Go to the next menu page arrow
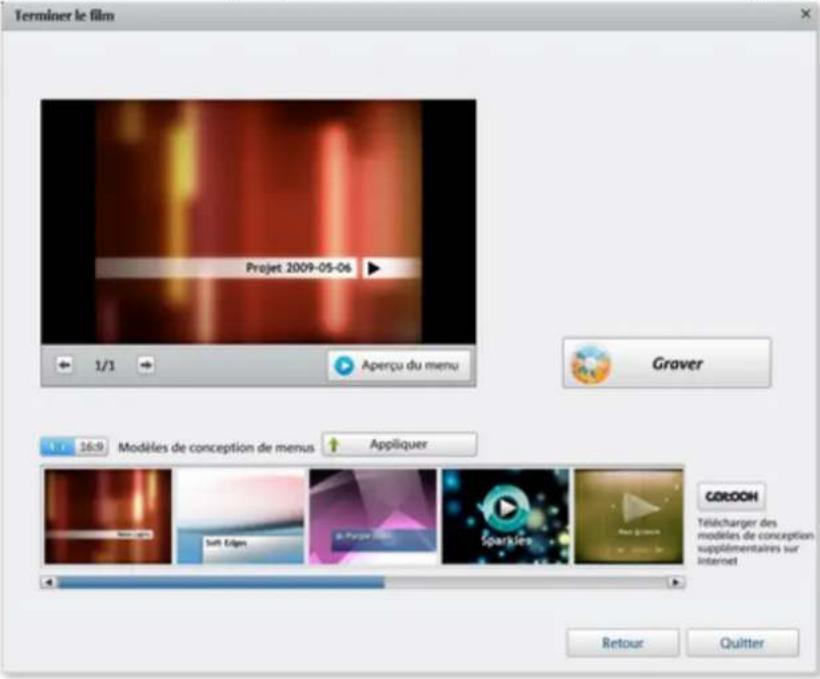This screenshot has width=820, height=679. [x=146, y=365]
